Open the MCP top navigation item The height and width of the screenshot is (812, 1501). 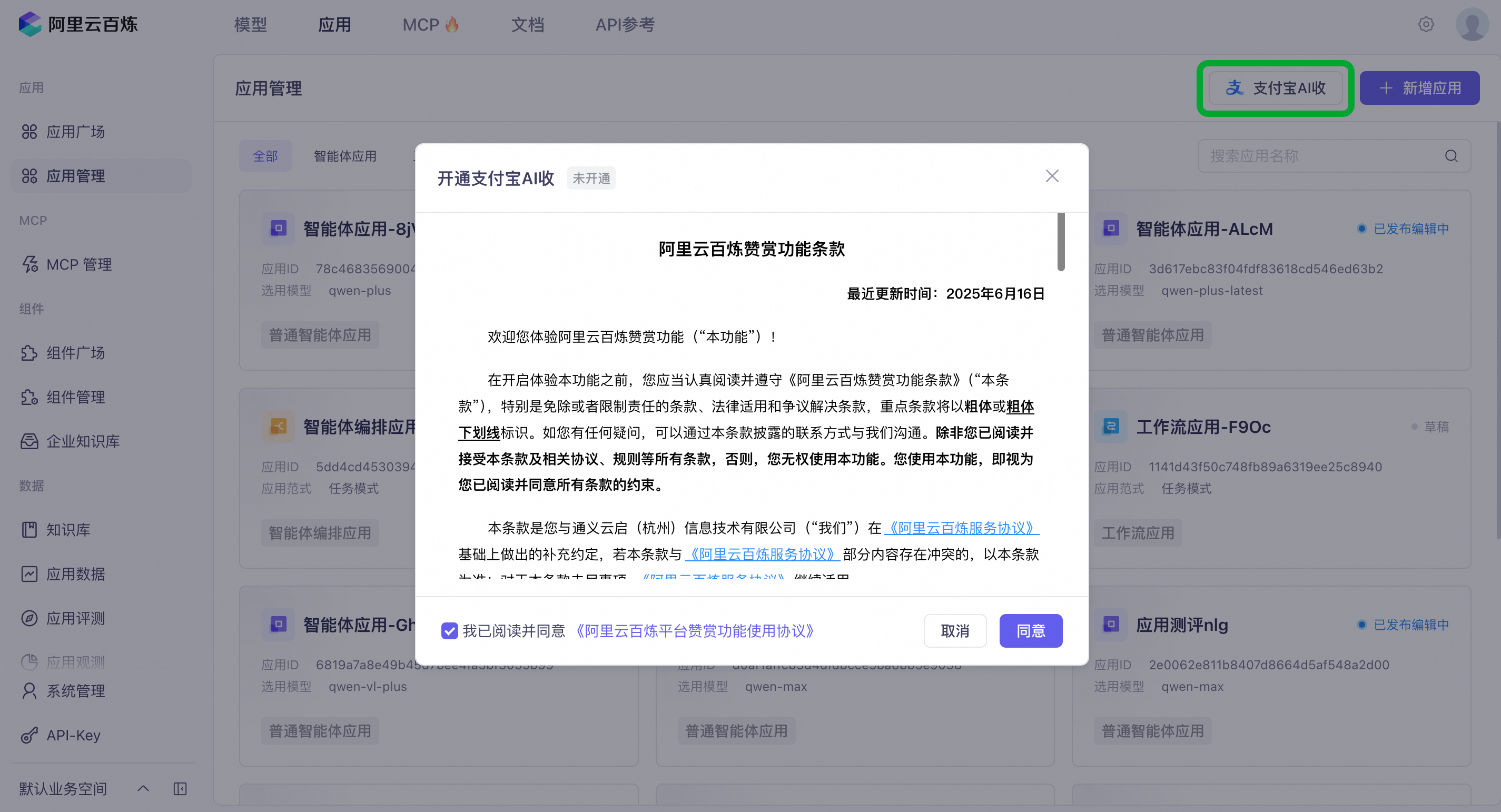pyautogui.click(x=431, y=24)
